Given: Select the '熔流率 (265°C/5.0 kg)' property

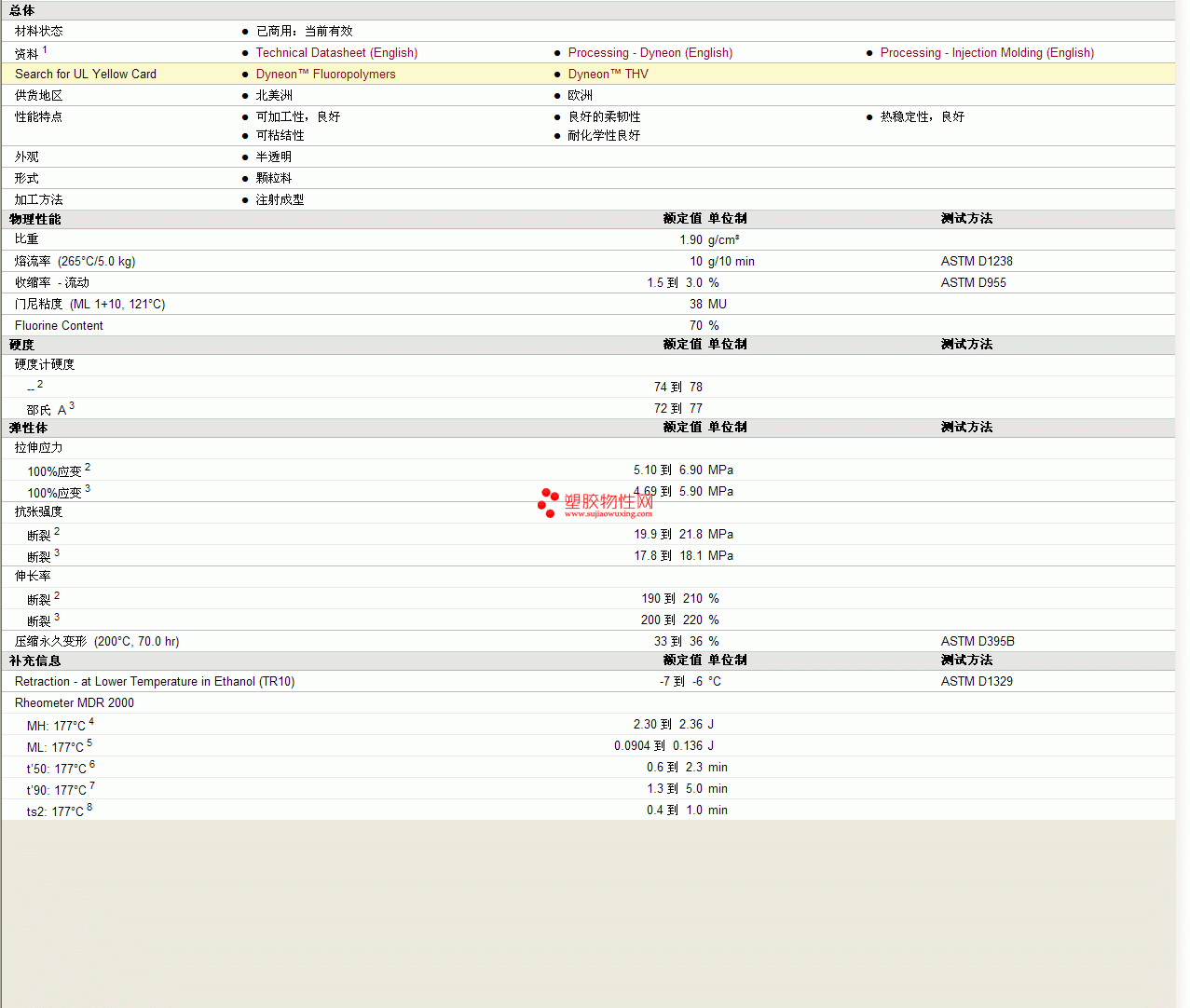Looking at the screenshot, I should [75, 262].
